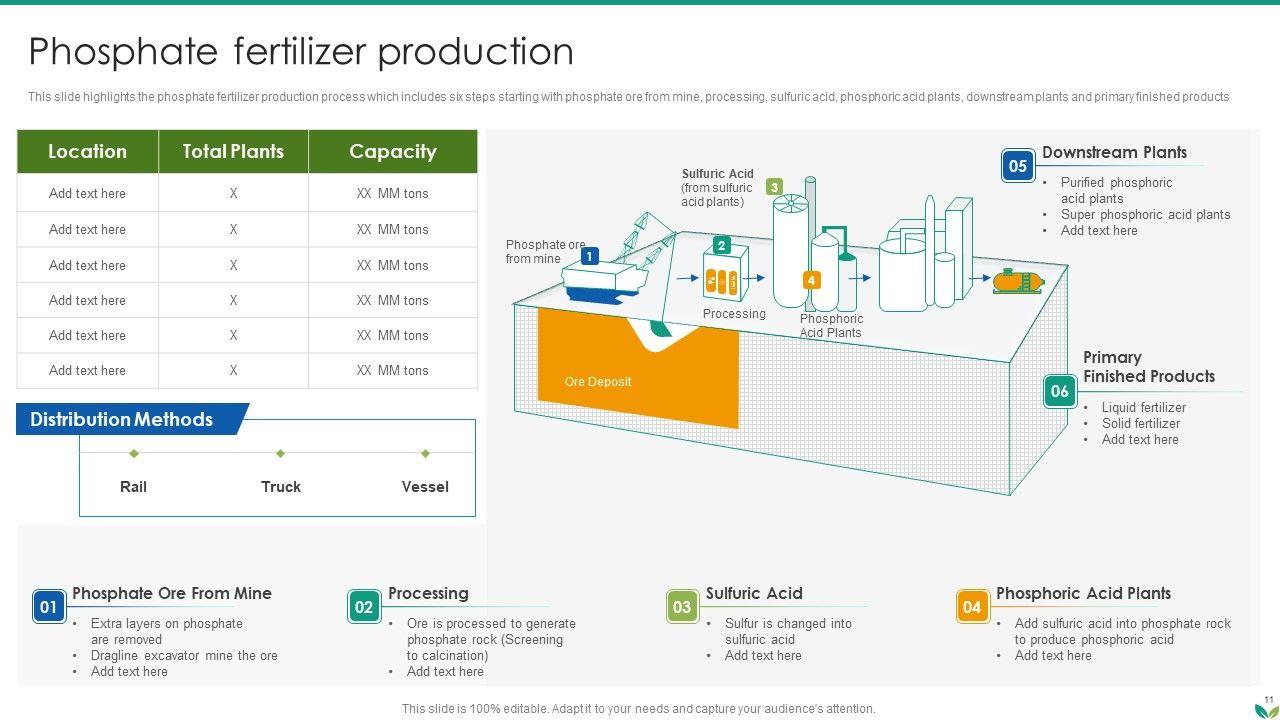Select the Capacity column header

click(392, 152)
